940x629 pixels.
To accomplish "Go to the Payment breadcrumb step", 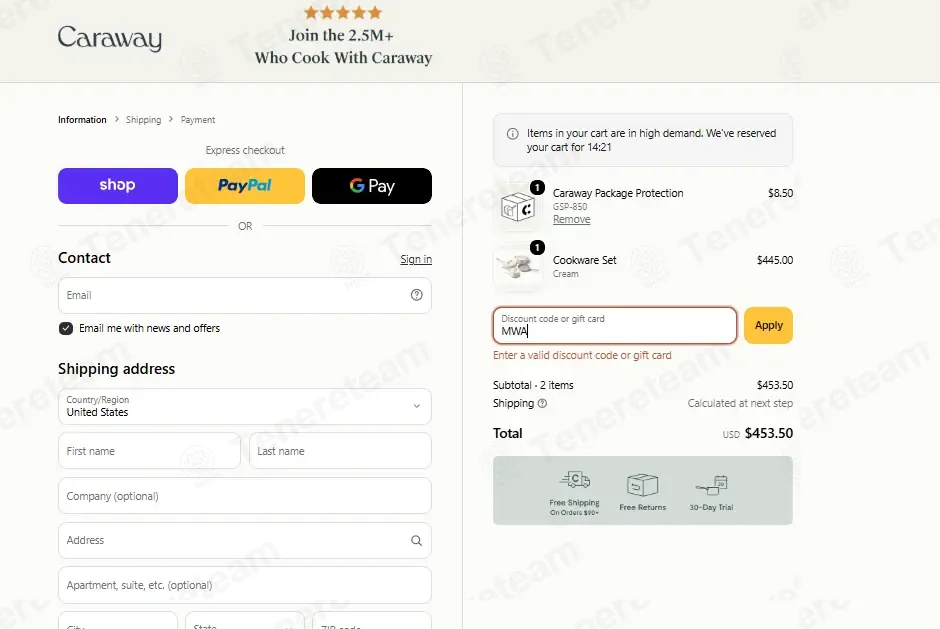I will coord(198,120).
